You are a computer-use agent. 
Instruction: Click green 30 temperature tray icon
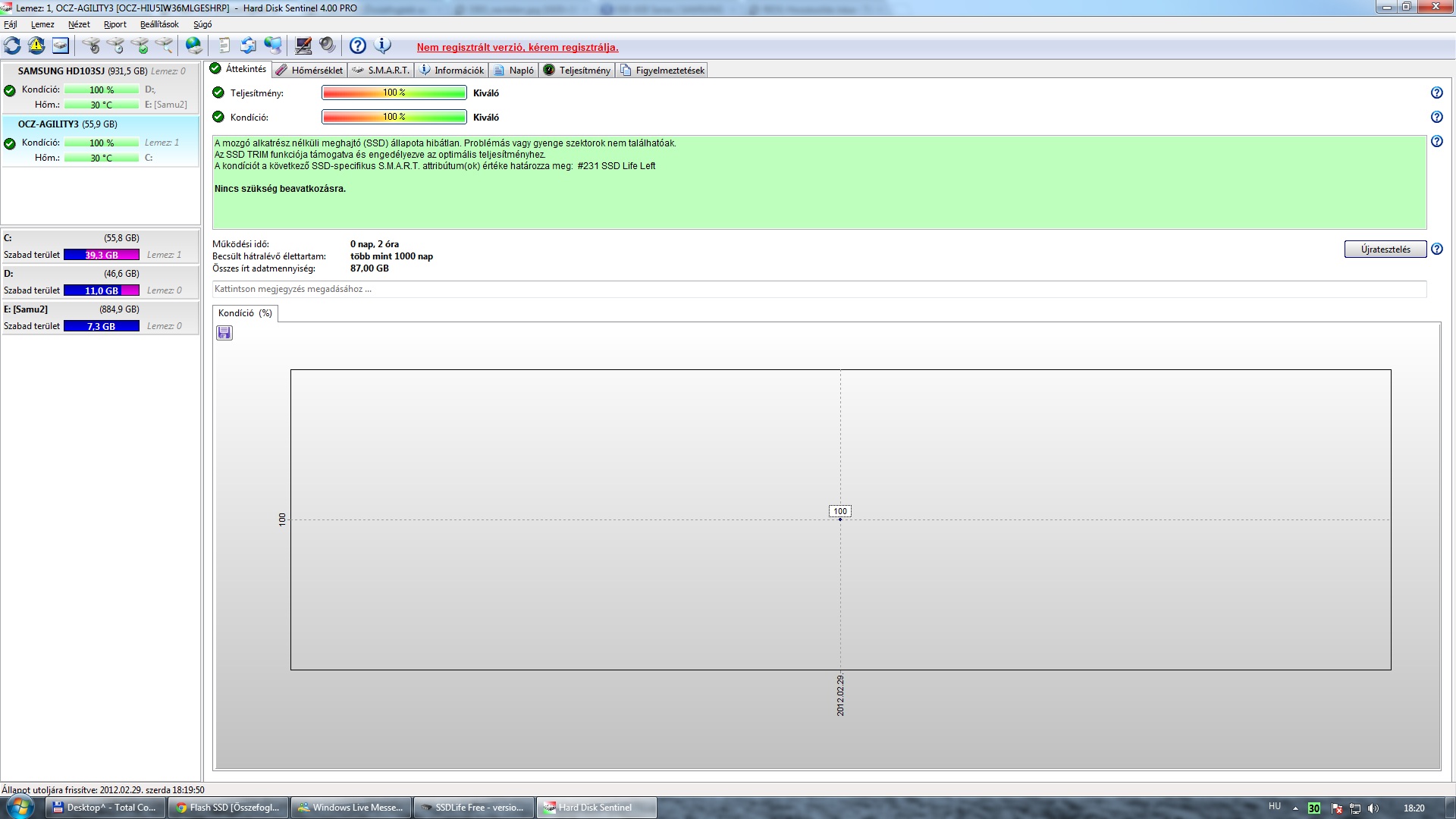[x=1314, y=808]
